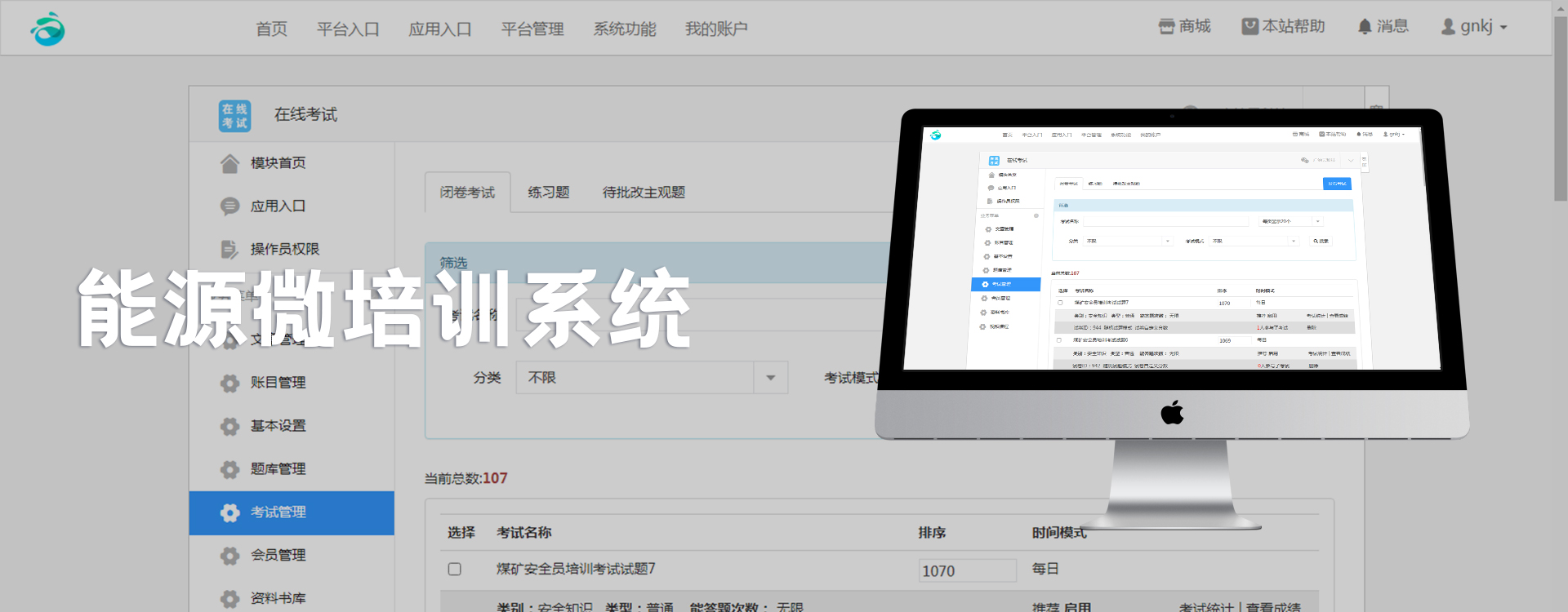Open 账目管理 gear item in sidebar
Image resolution: width=1568 pixels, height=612 pixels.
click(x=263, y=383)
